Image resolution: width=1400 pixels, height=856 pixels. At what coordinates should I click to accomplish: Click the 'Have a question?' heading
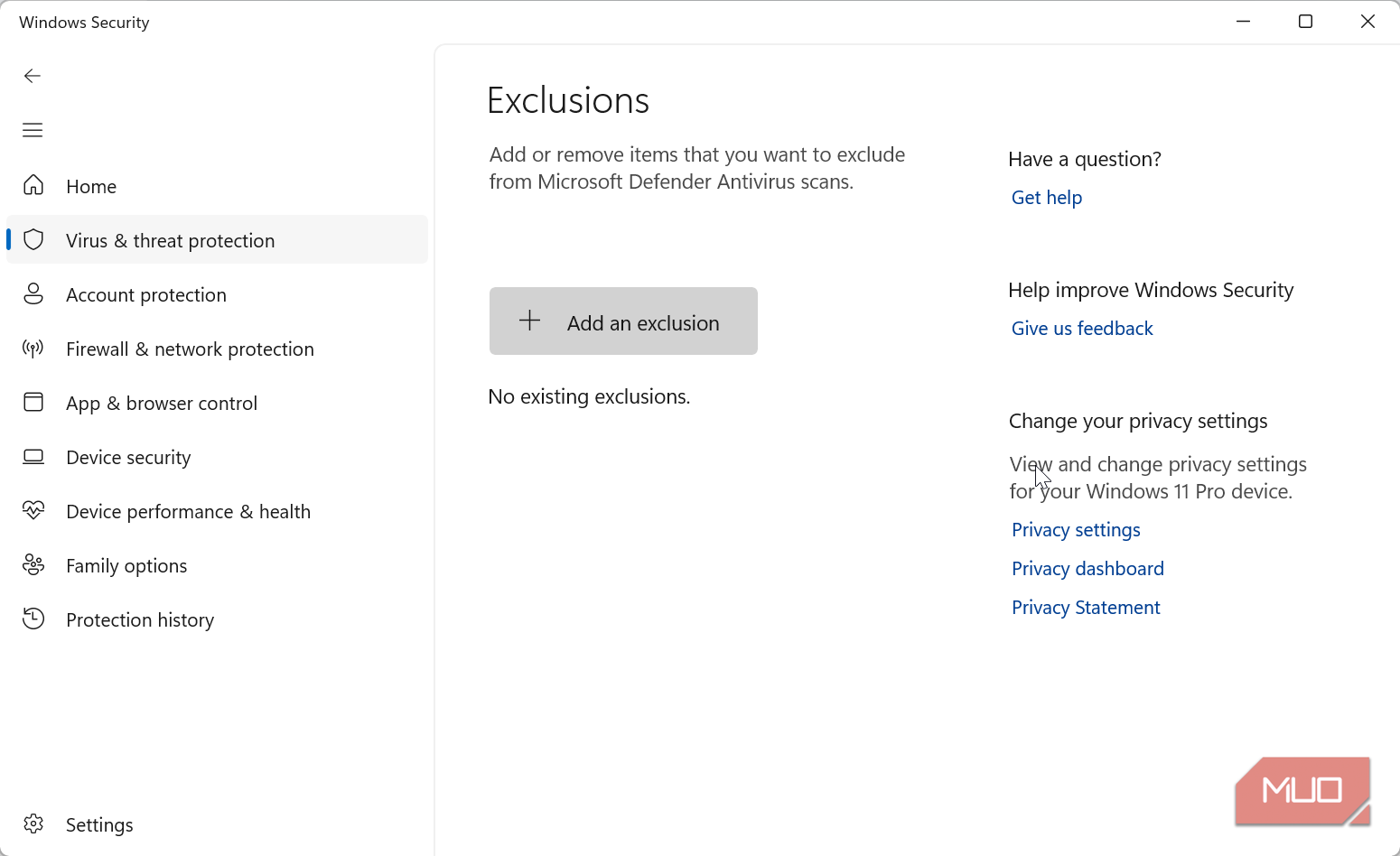click(1085, 159)
